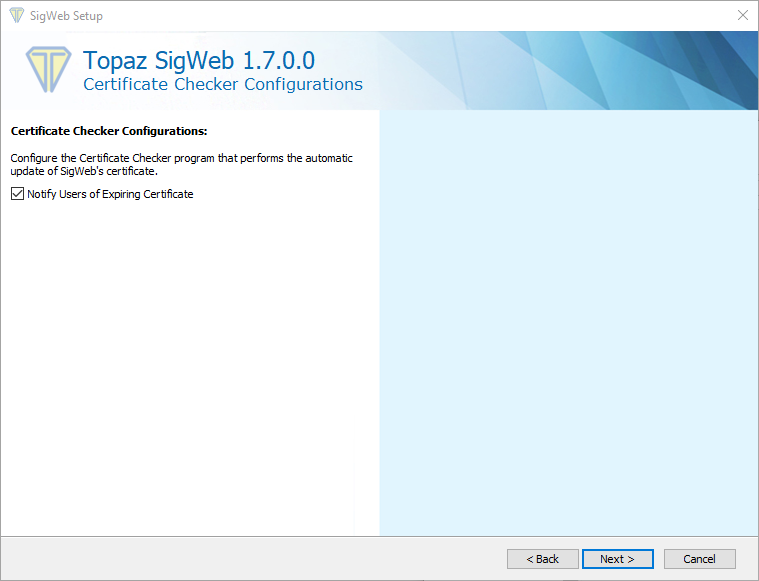This screenshot has height=581, width=759.
Task: Click the empty title bar area
Action: point(400,16)
